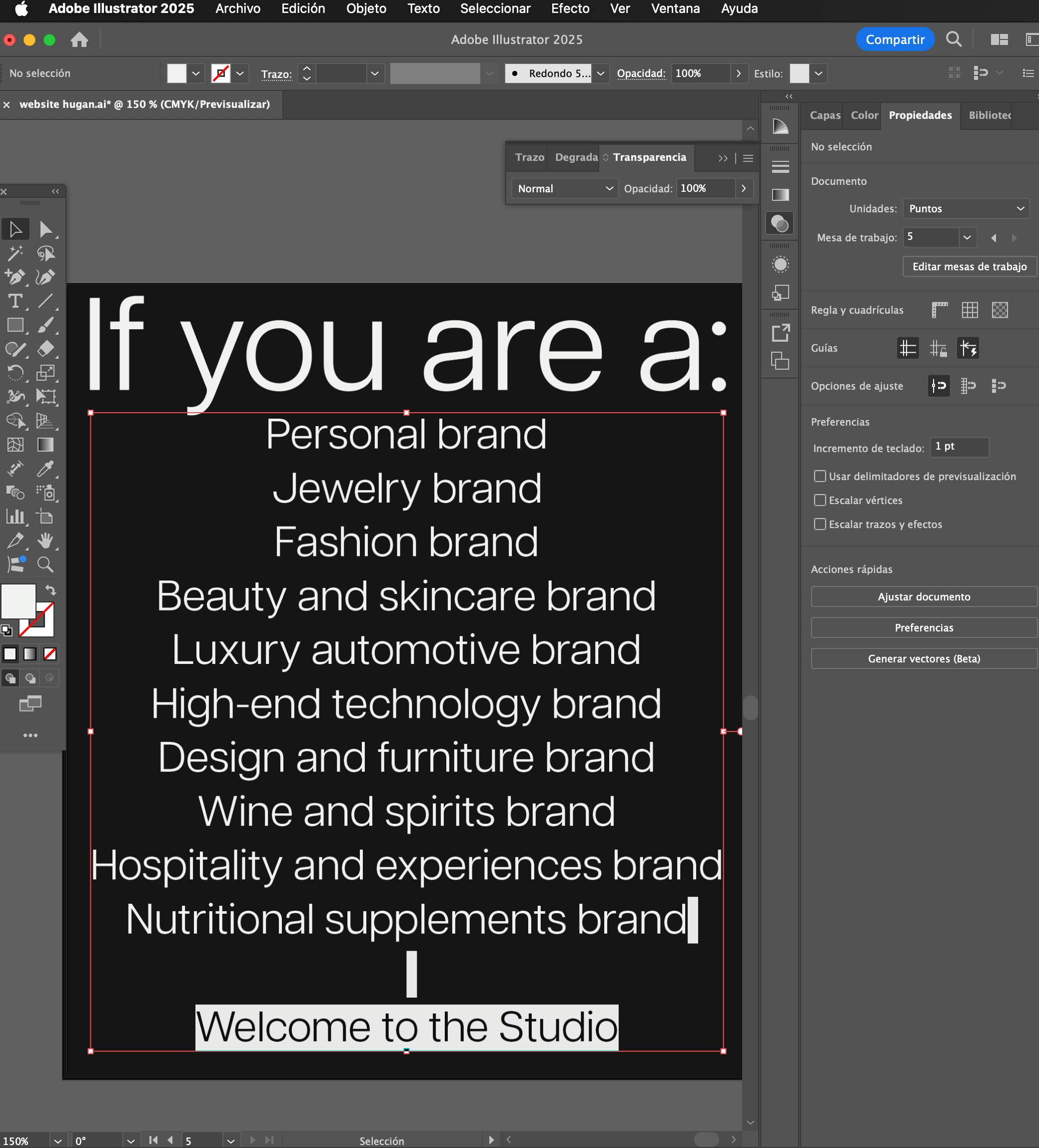Expand the Mesa de trabajo dropdown
This screenshot has width=1039, height=1148.
click(967, 237)
